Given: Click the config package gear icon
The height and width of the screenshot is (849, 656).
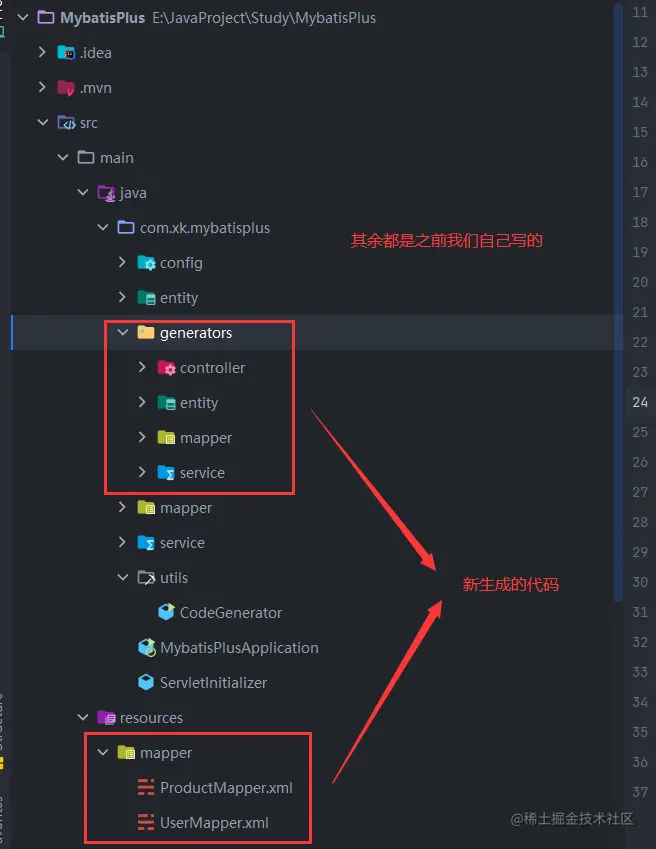Looking at the screenshot, I should pos(146,263).
